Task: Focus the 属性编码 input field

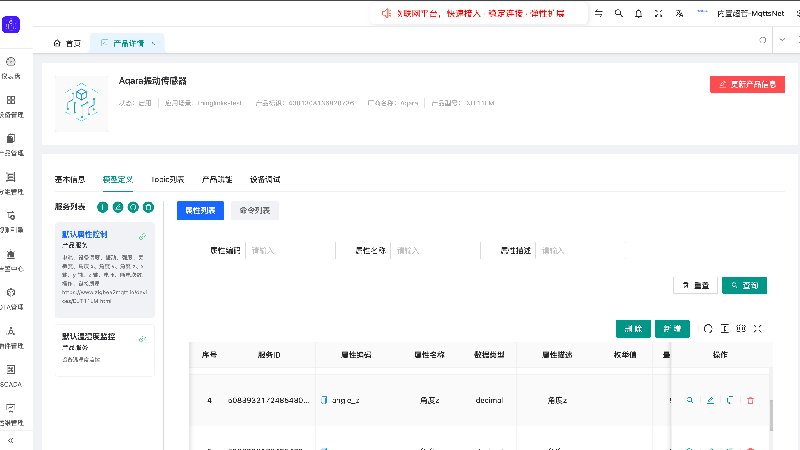Action: coord(290,251)
